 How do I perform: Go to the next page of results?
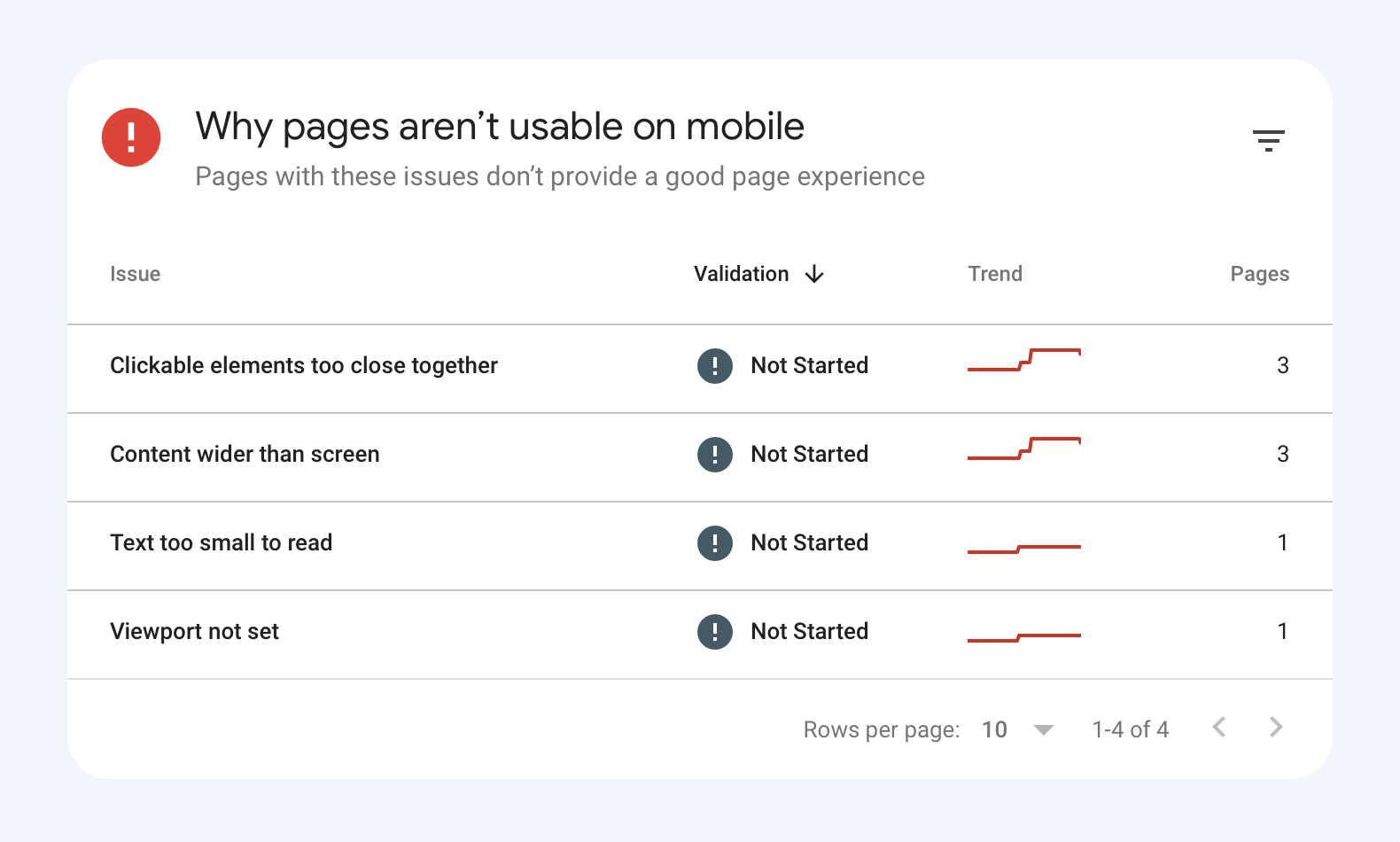1275,728
